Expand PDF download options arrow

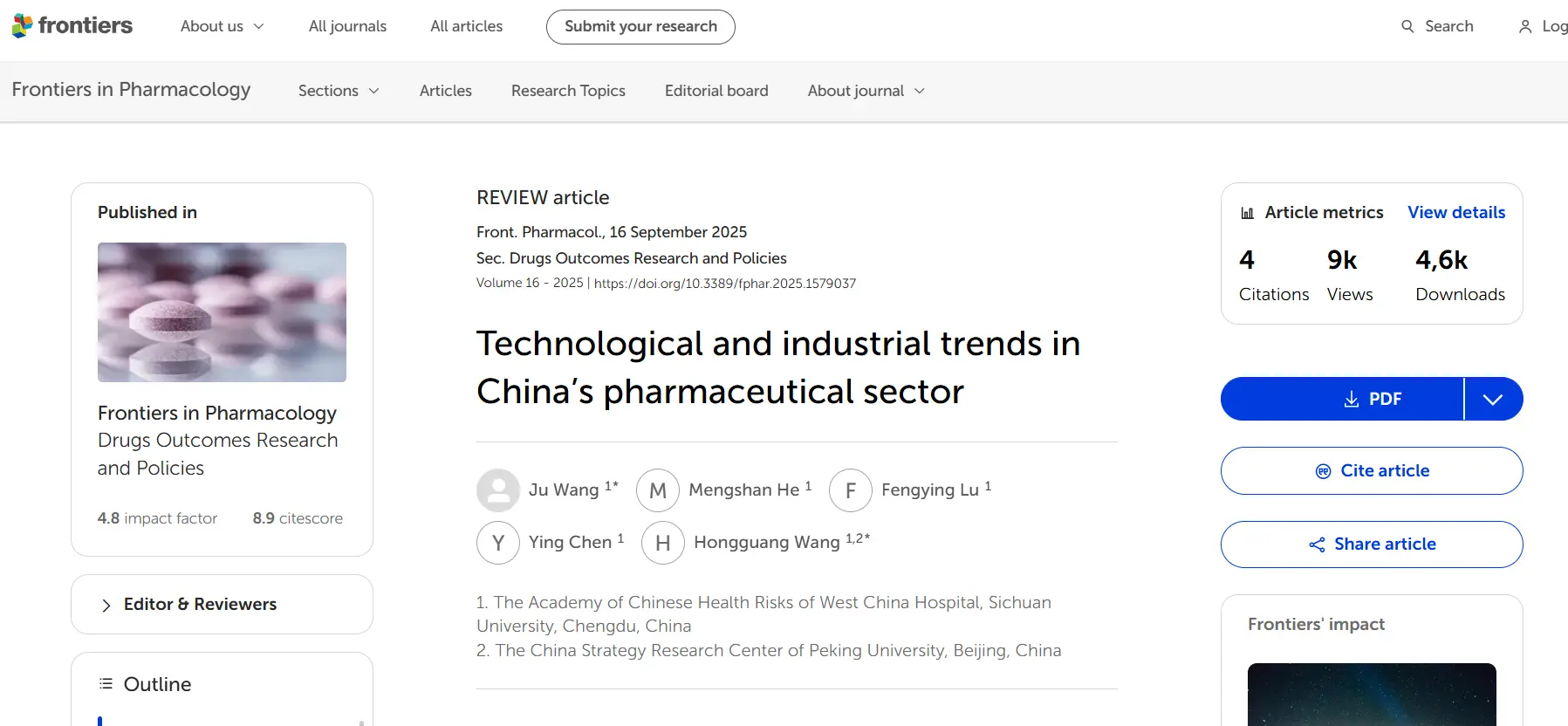point(1493,399)
